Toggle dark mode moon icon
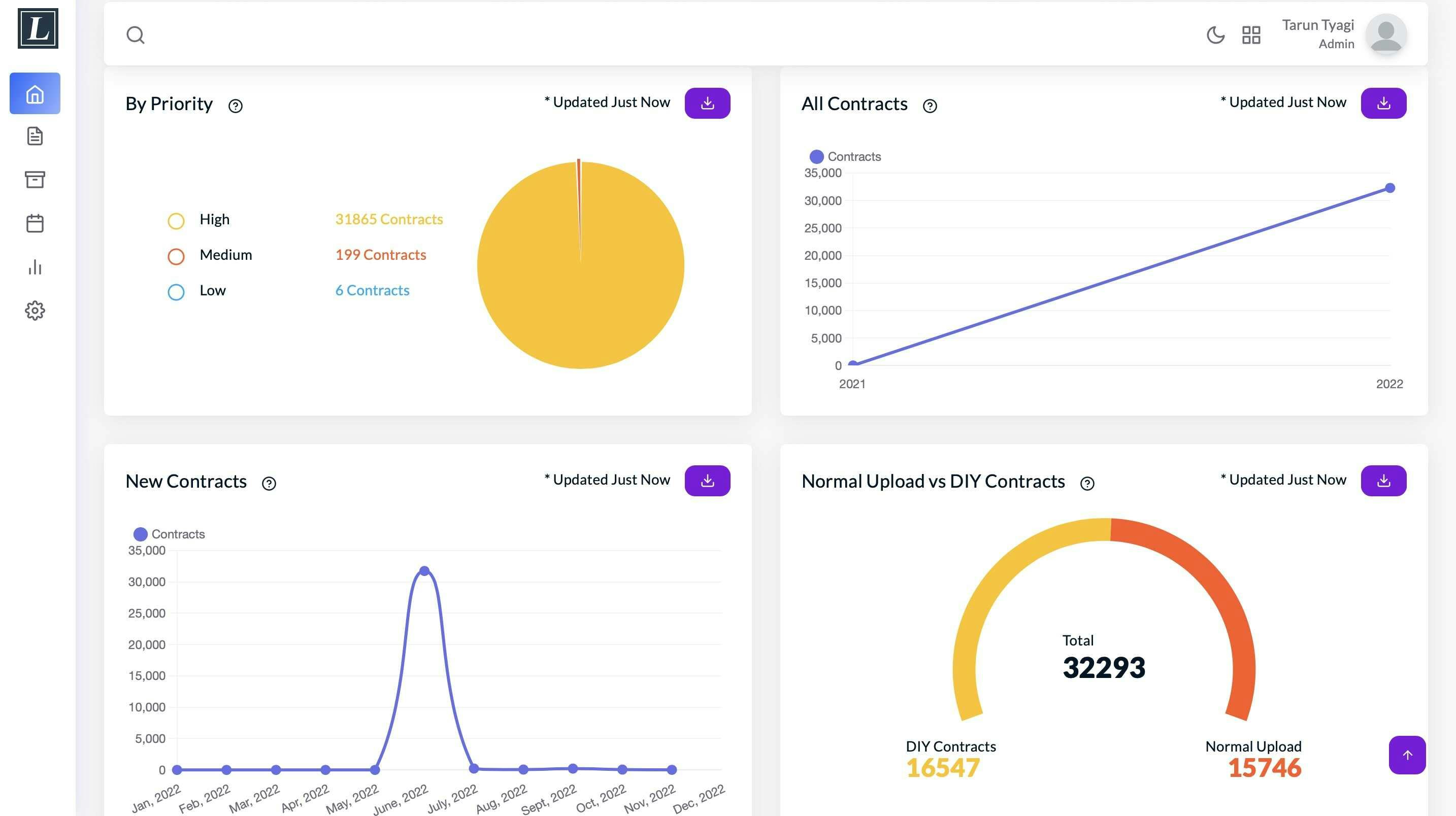1456x816 pixels. tap(1216, 33)
